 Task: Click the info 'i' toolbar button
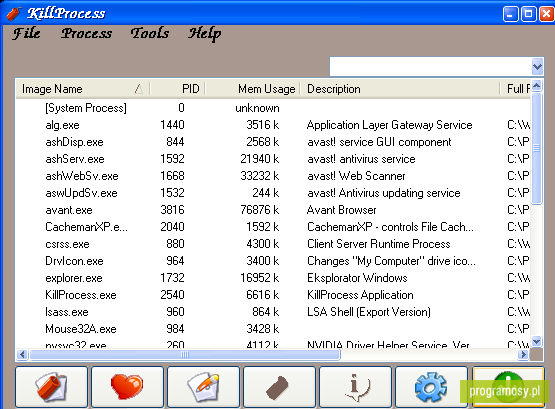point(355,387)
